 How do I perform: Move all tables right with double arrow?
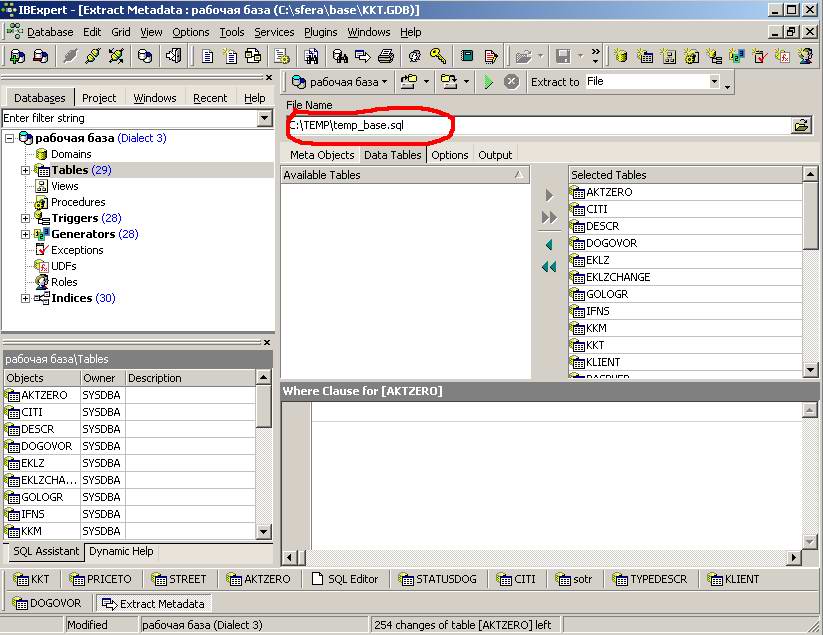point(549,217)
